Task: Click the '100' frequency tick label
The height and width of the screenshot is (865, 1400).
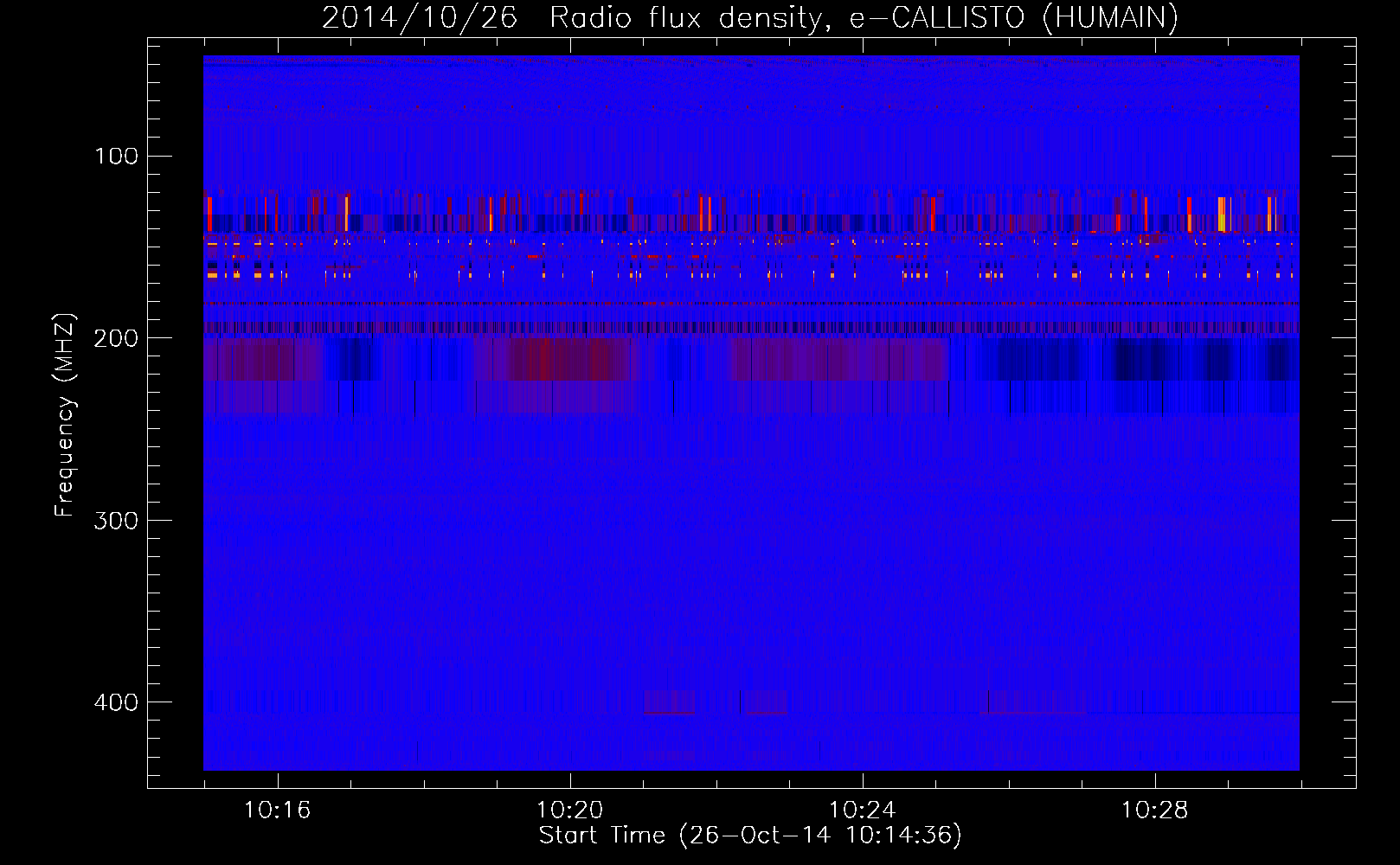Action: [x=116, y=156]
